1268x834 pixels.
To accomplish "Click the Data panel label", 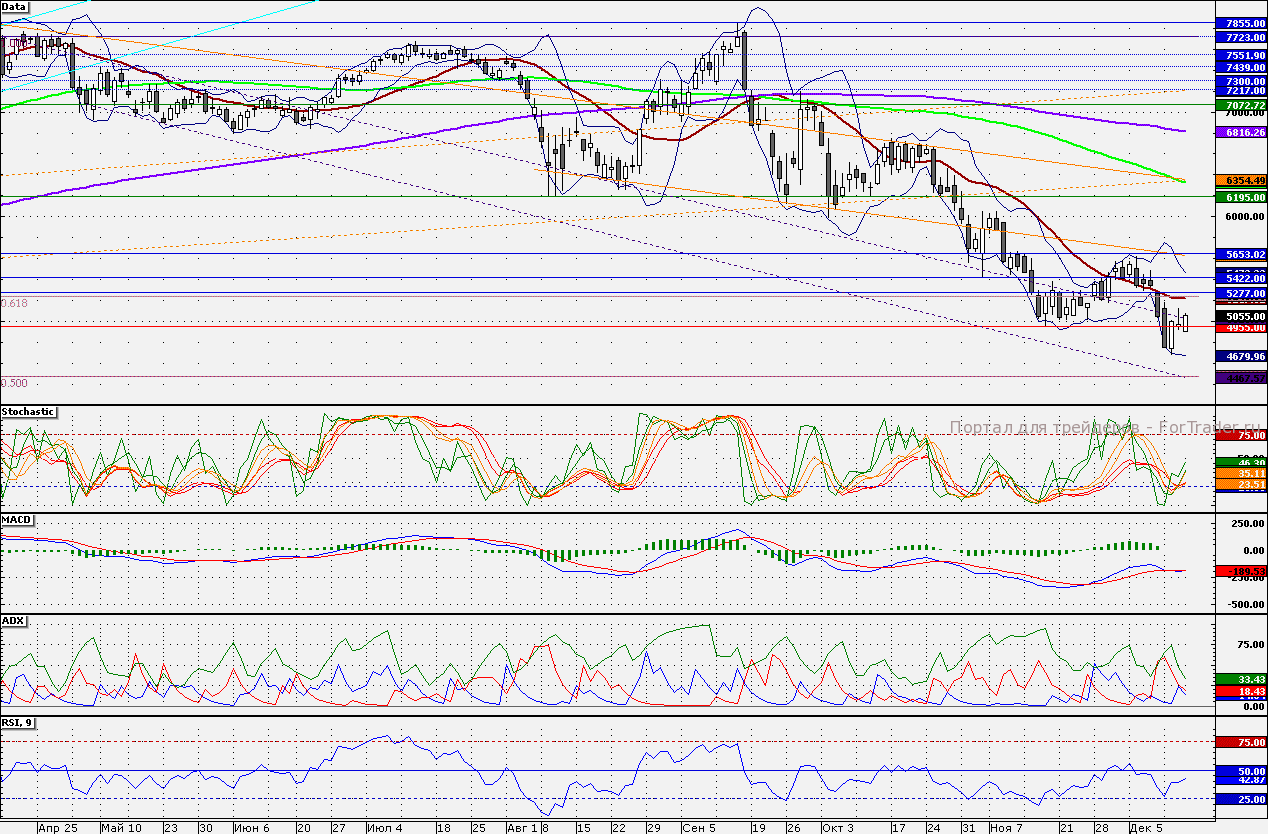I will pos(15,6).
